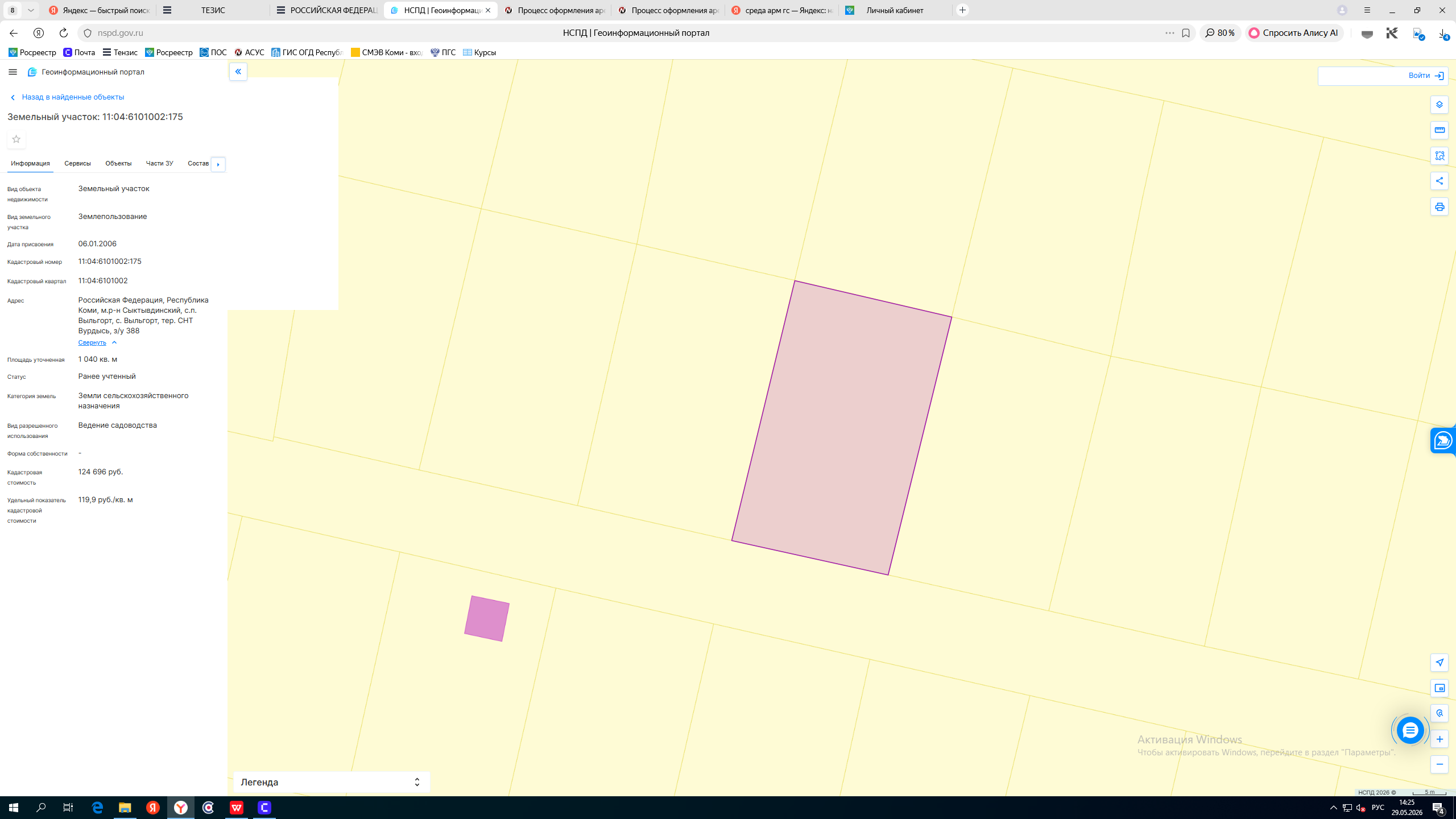The height and width of the screenshot is (819, 1456).
Task: Switch keyboard language РУС indicator
Action: [1378, 808]
